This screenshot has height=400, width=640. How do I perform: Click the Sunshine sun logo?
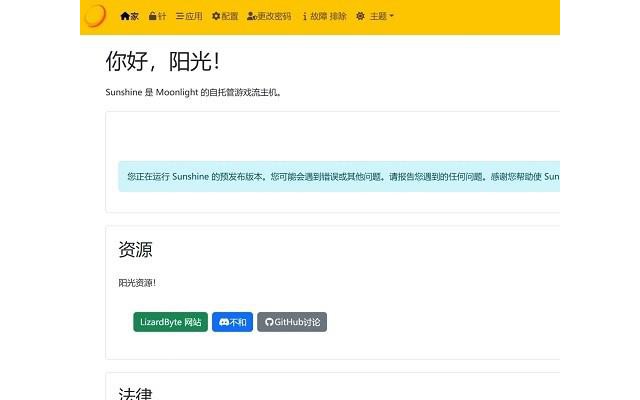pos(95,16)
